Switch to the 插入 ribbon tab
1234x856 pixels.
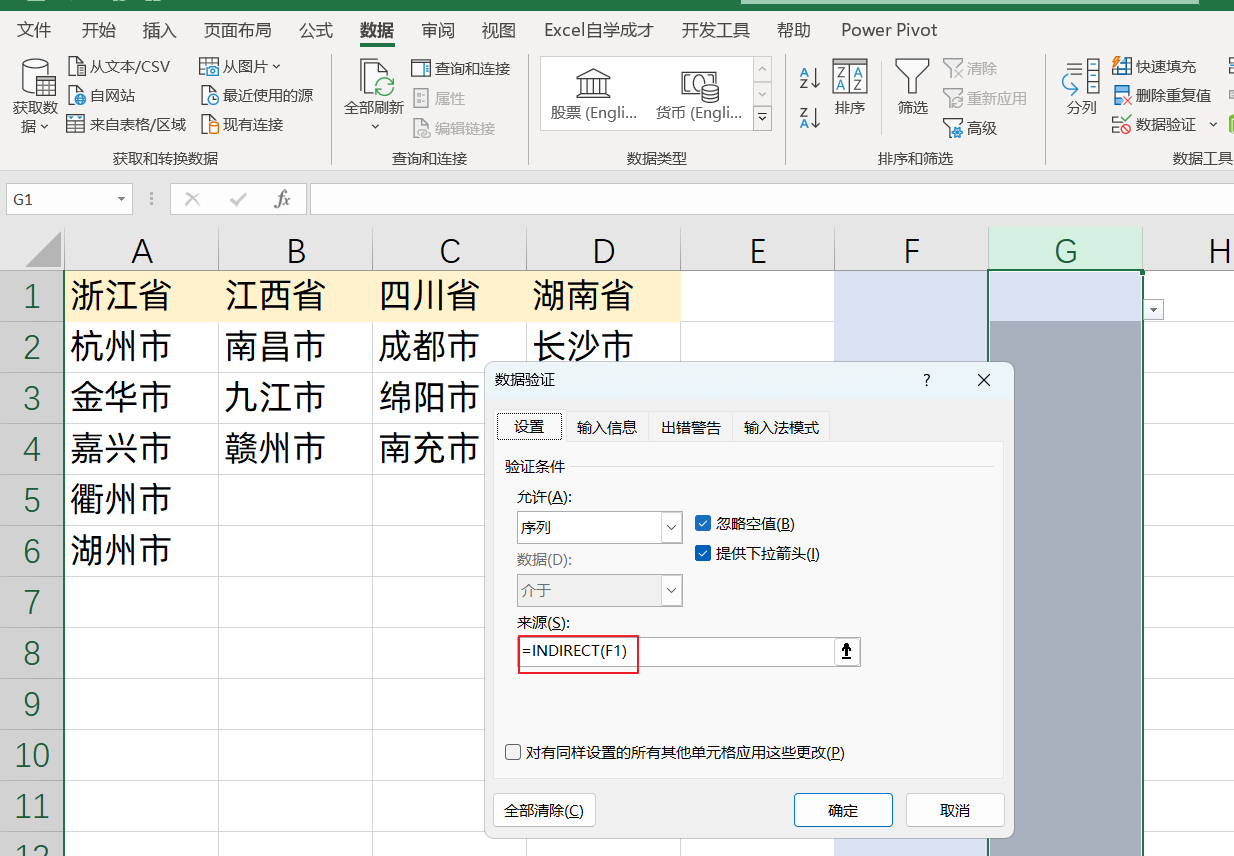159,30
